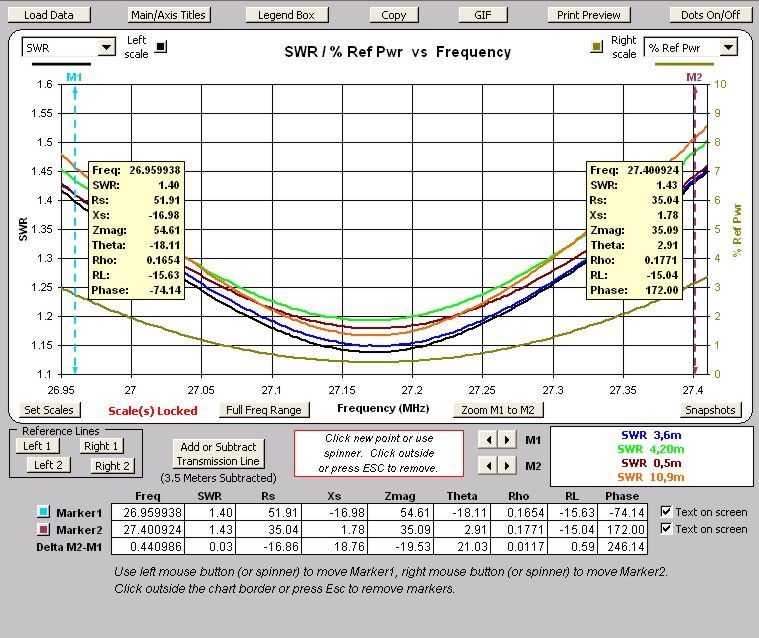
Task: Move M1 marker left with spinner arrow
Action: coord(488,440)
